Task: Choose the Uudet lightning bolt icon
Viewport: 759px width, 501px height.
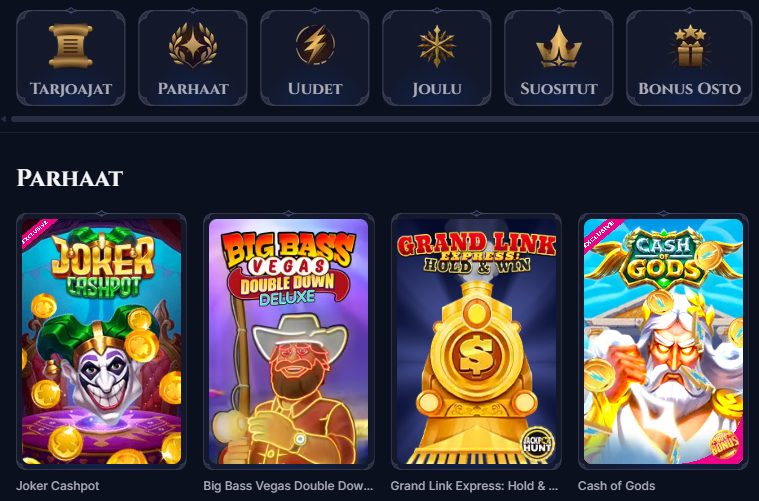Action: (x=315, y=45)
